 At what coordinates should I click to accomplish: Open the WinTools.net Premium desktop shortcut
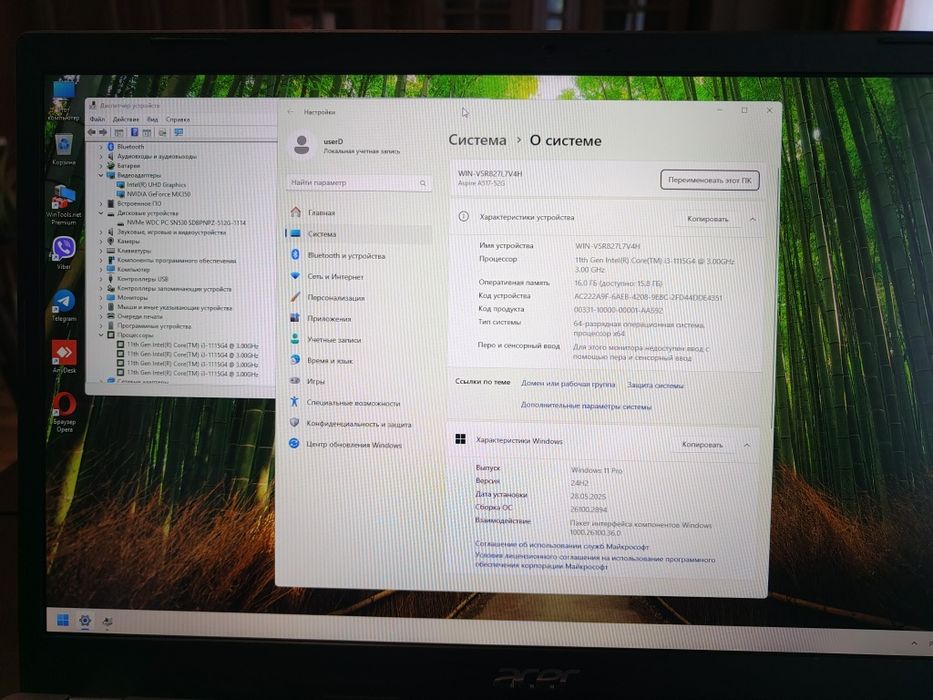[64, 204]
